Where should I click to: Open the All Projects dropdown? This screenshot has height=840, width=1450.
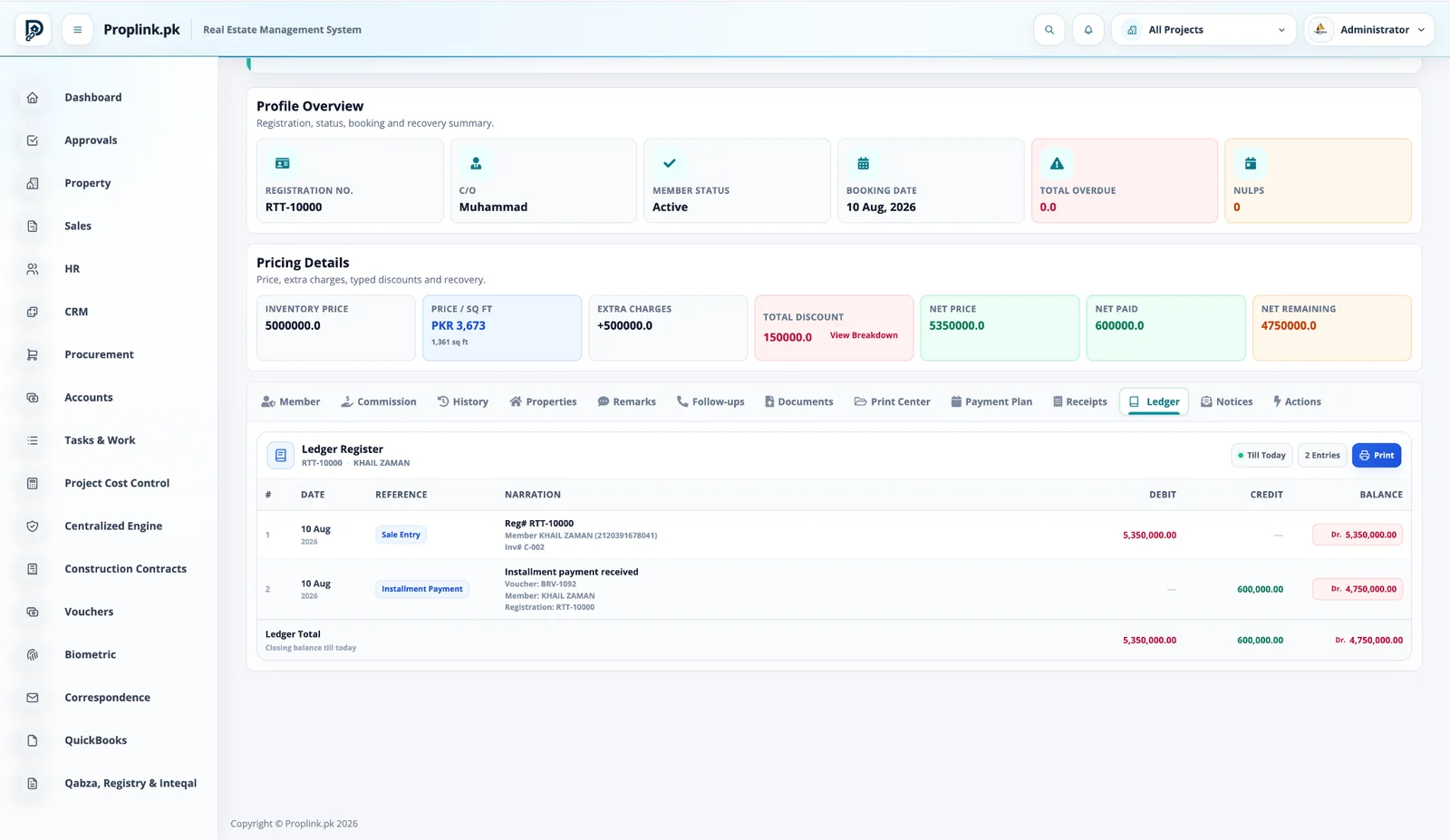point(1204,30)
